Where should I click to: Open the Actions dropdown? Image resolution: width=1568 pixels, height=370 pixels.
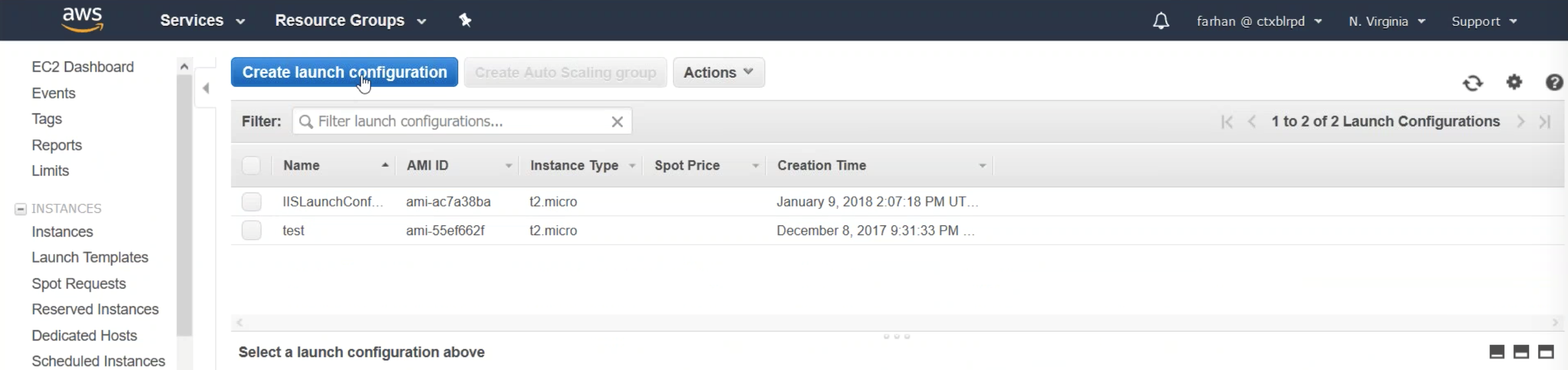(x=718, y=72)
